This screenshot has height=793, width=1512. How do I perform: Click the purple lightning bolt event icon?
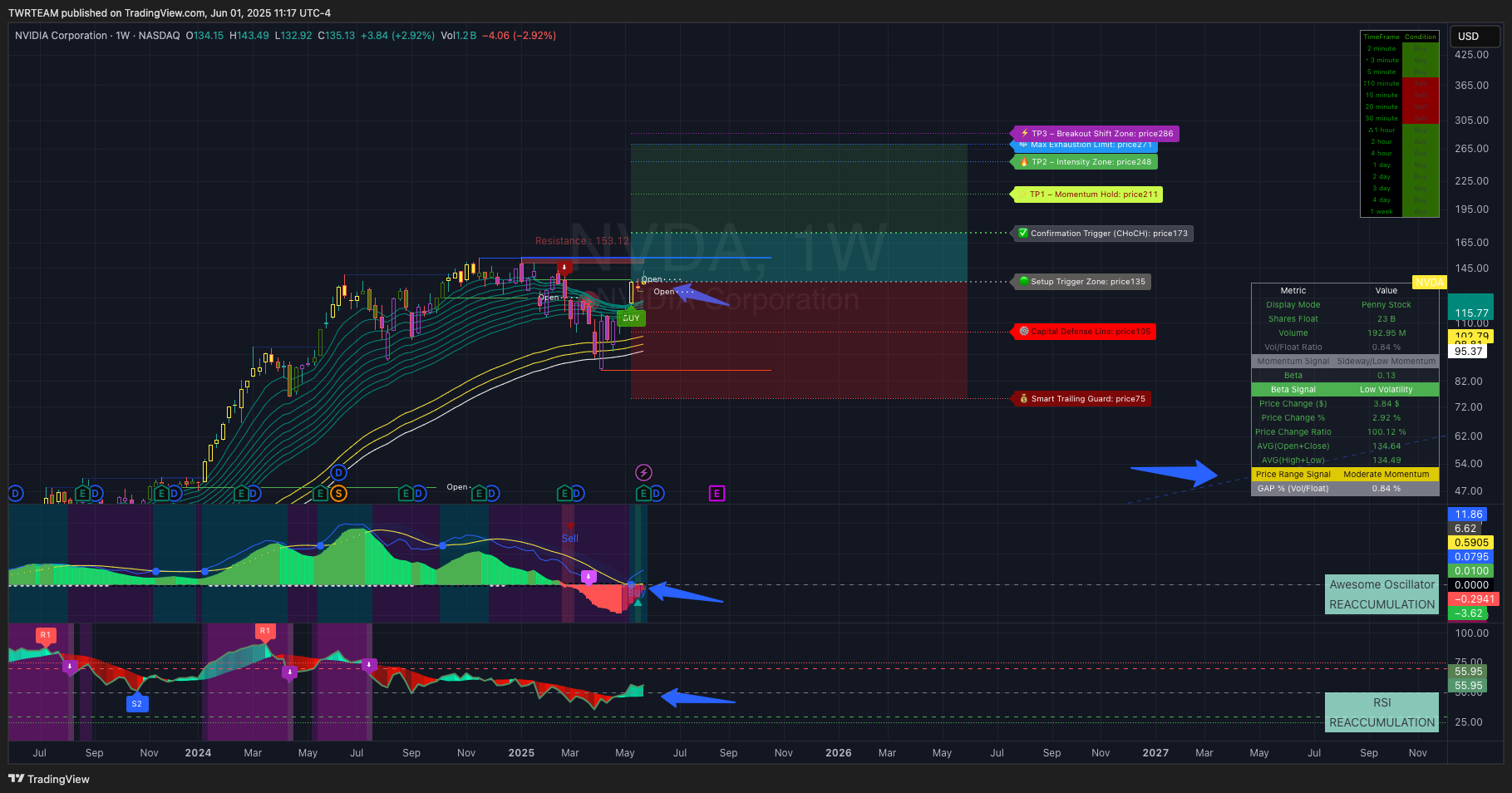click(x=643, y=473)
